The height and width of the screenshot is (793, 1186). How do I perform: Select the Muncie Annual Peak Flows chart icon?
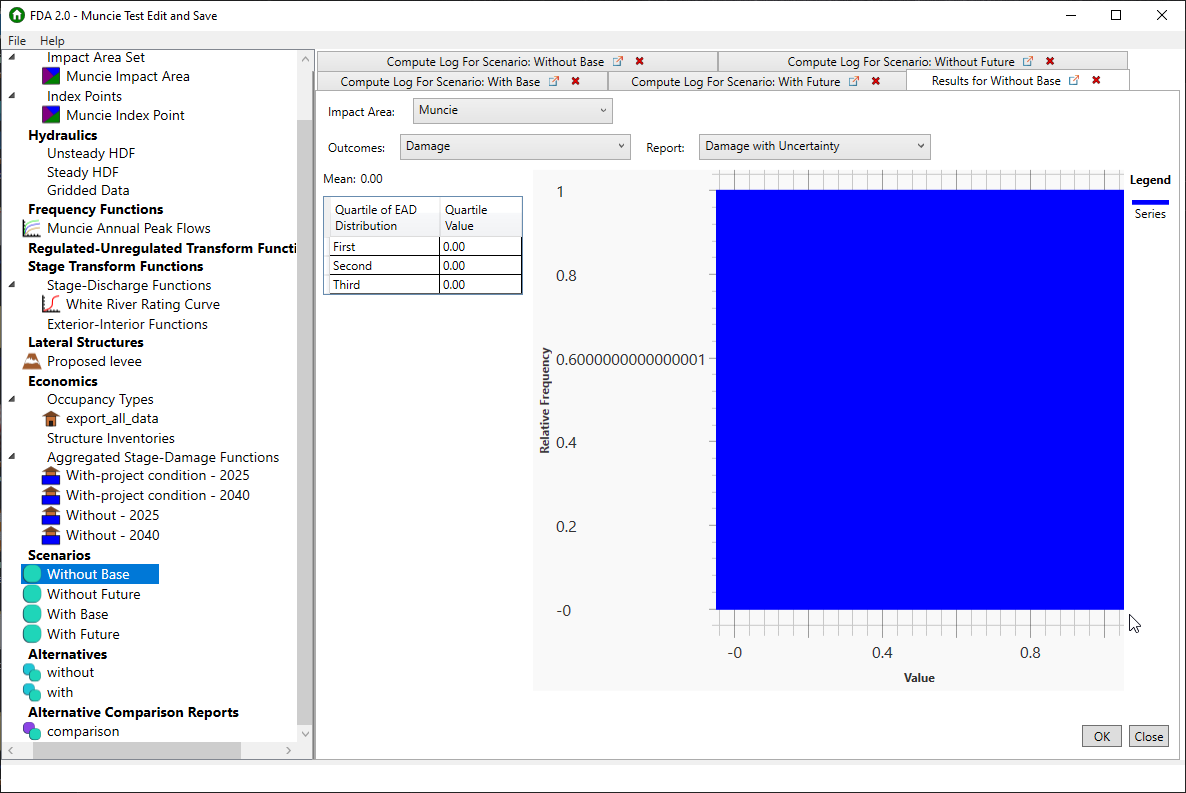(30, 228)
